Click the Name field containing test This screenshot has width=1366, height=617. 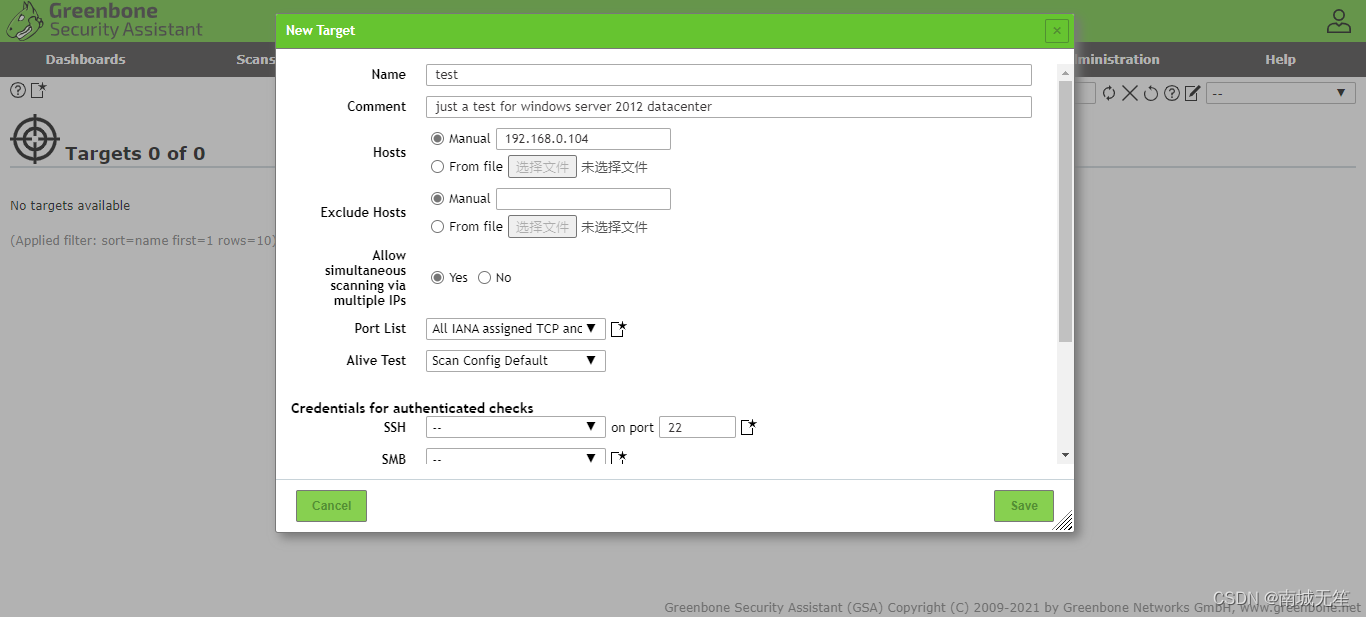[x=728, y=75]
